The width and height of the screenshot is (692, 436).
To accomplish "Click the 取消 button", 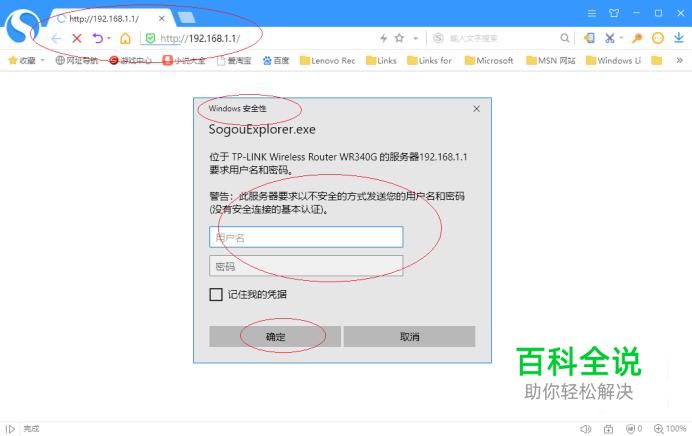I will click(409, 337).
